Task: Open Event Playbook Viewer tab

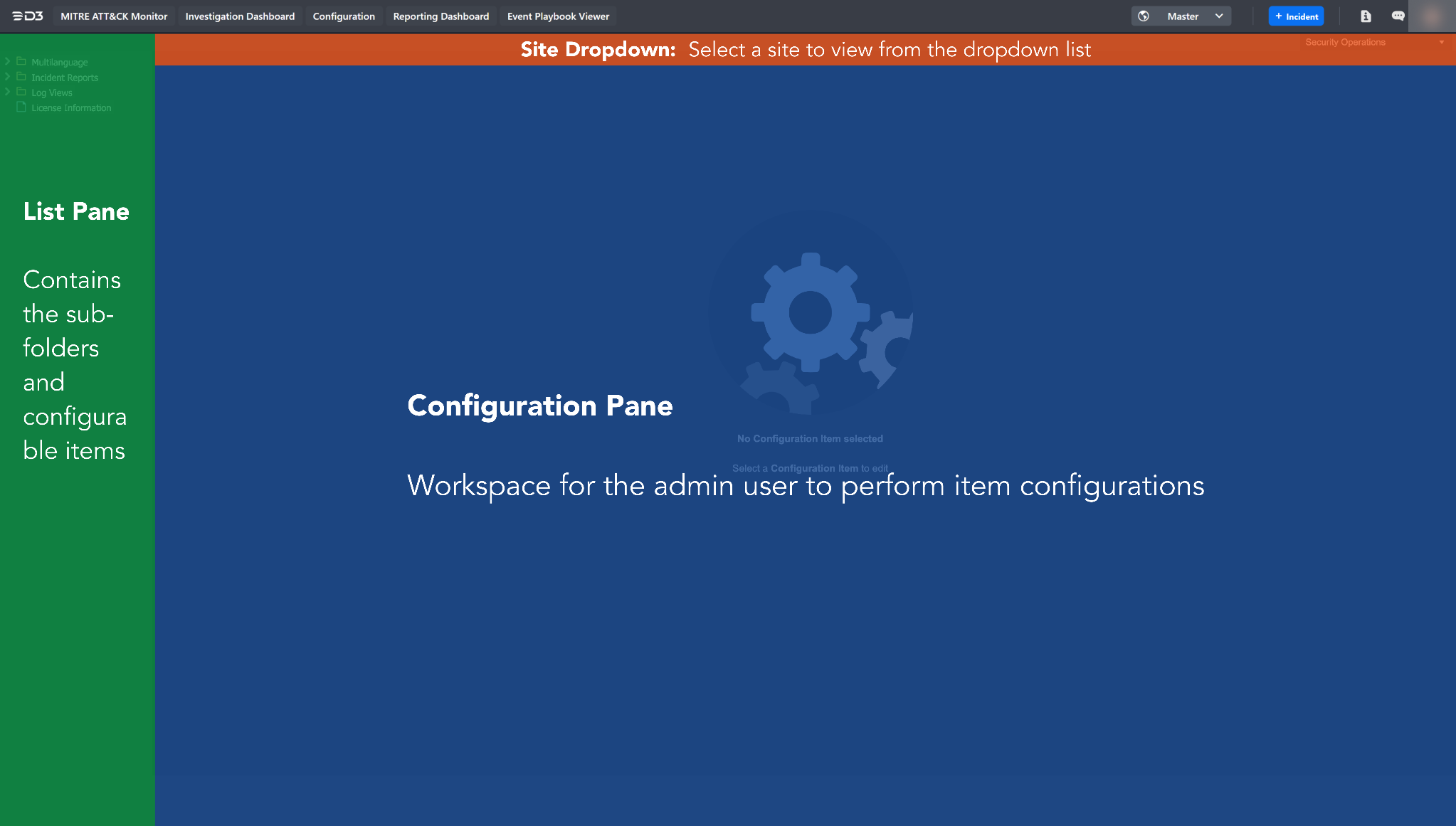Action: (x=558, y=16)
